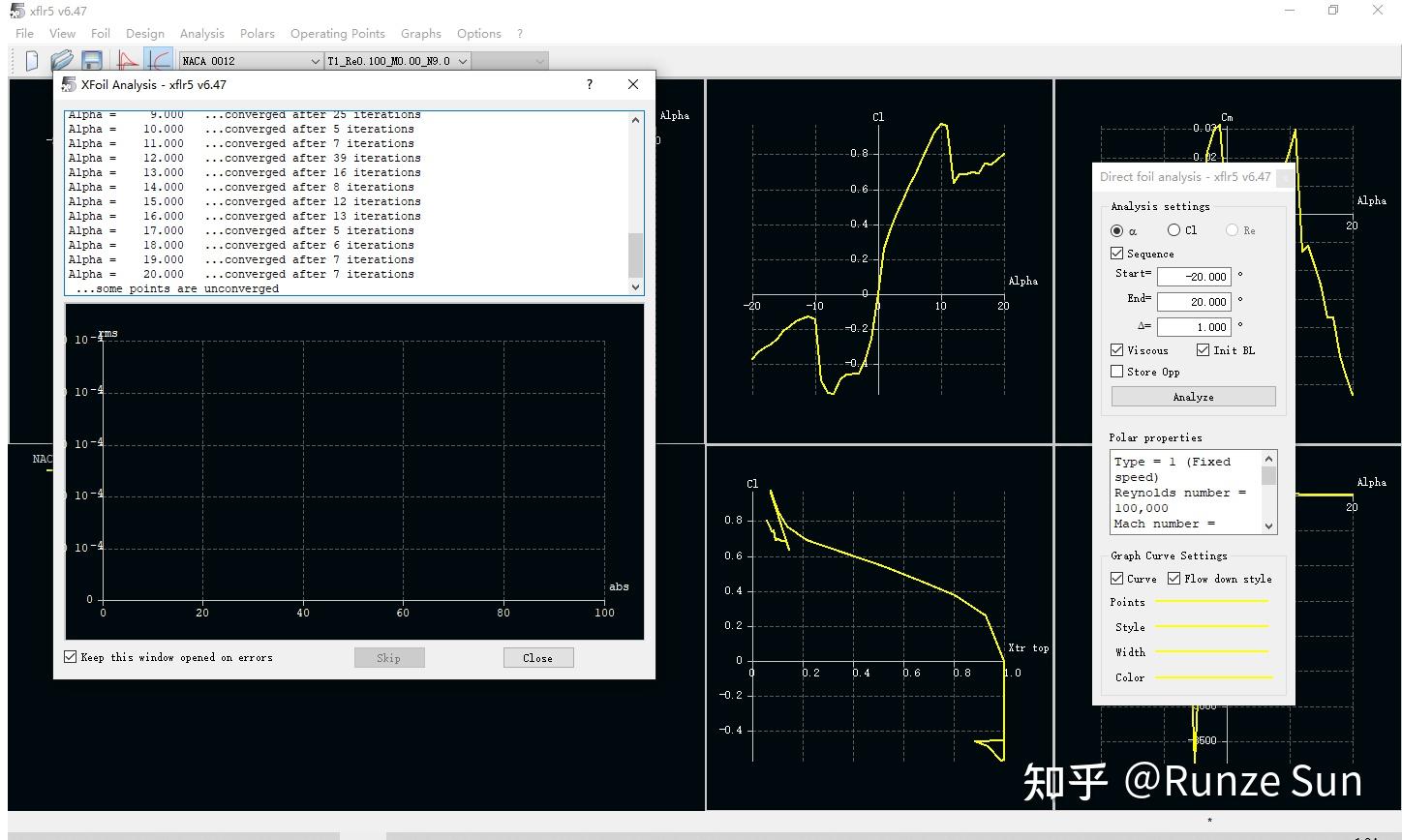The height and width of the screenshot is (840, 1402).
Task: Click the Open file icon in toolbar
Action: coord(60,60)
